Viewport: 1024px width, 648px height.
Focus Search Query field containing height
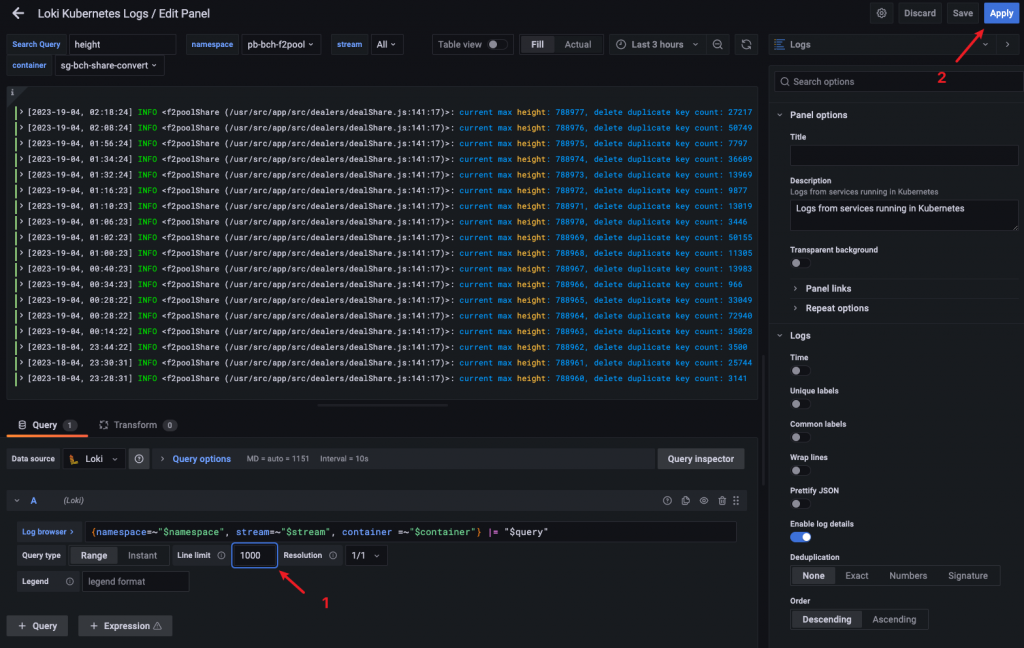[x=122, y=44]
